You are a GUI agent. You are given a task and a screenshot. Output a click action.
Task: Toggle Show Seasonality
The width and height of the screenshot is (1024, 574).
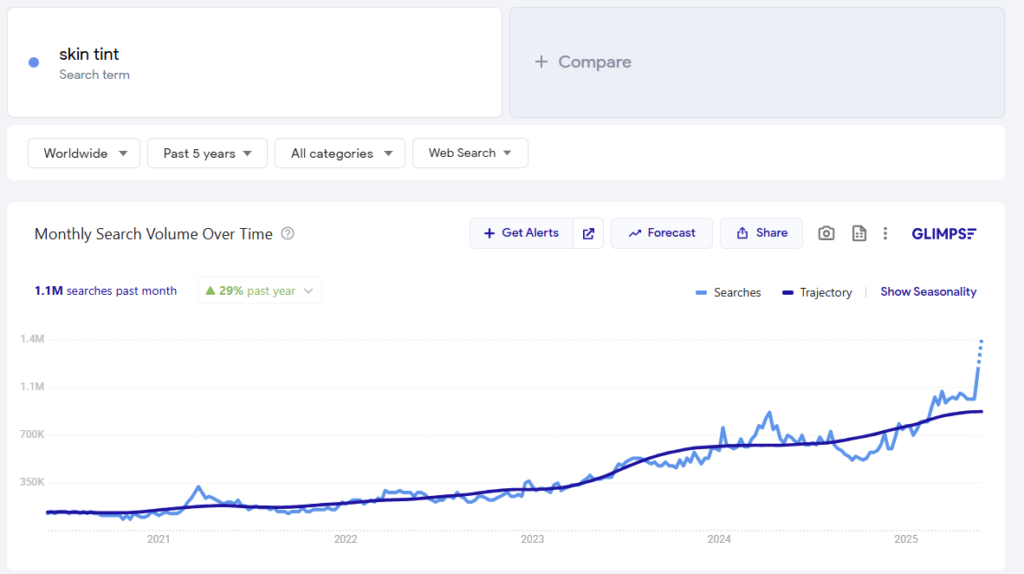coord(928,292)
